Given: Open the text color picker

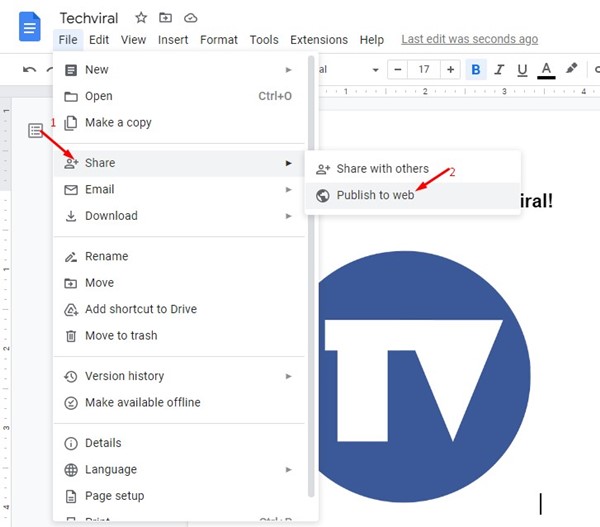Looking at the screenshot, I should click(x=546, y=70).
